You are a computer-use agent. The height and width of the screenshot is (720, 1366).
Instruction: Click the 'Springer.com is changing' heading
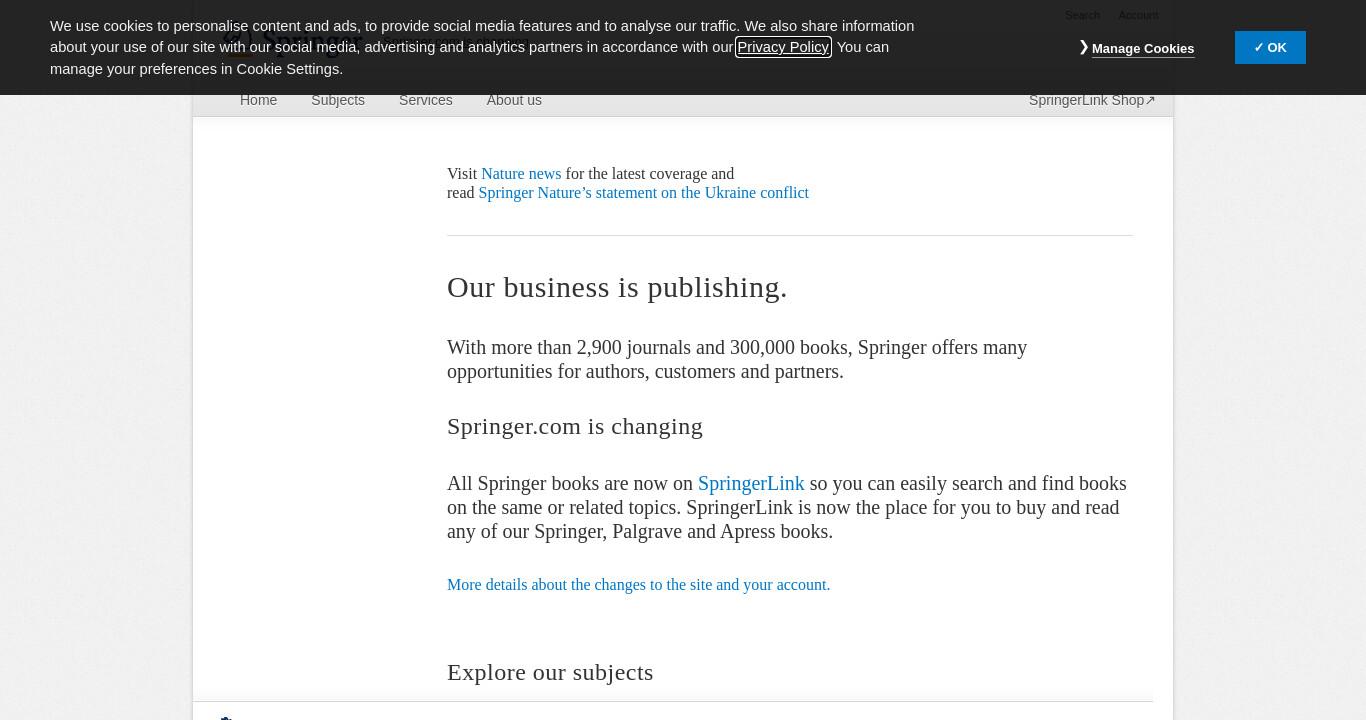pyautogui.click(x=575, y=426)
